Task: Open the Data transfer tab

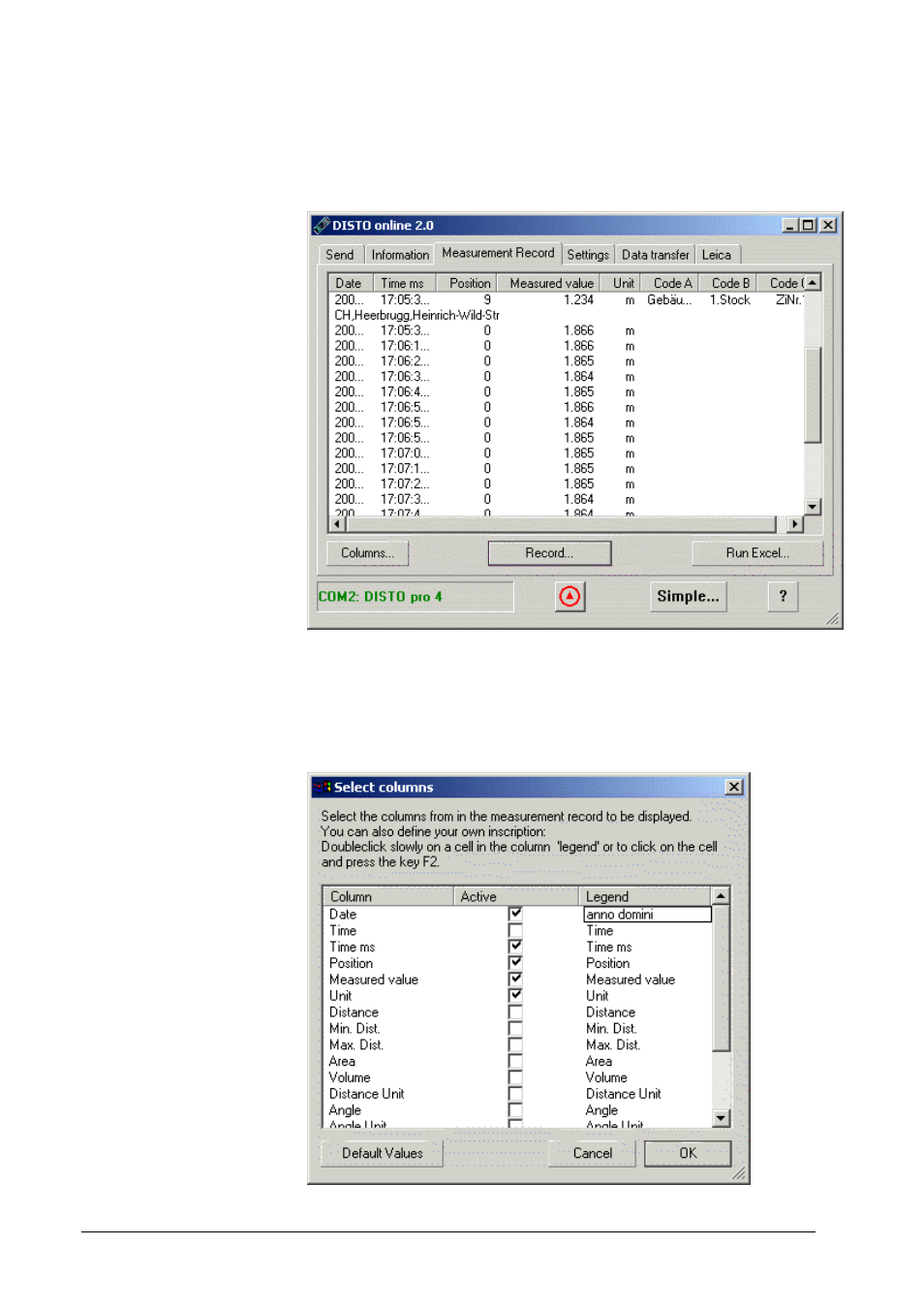Action: pos(656,255)
